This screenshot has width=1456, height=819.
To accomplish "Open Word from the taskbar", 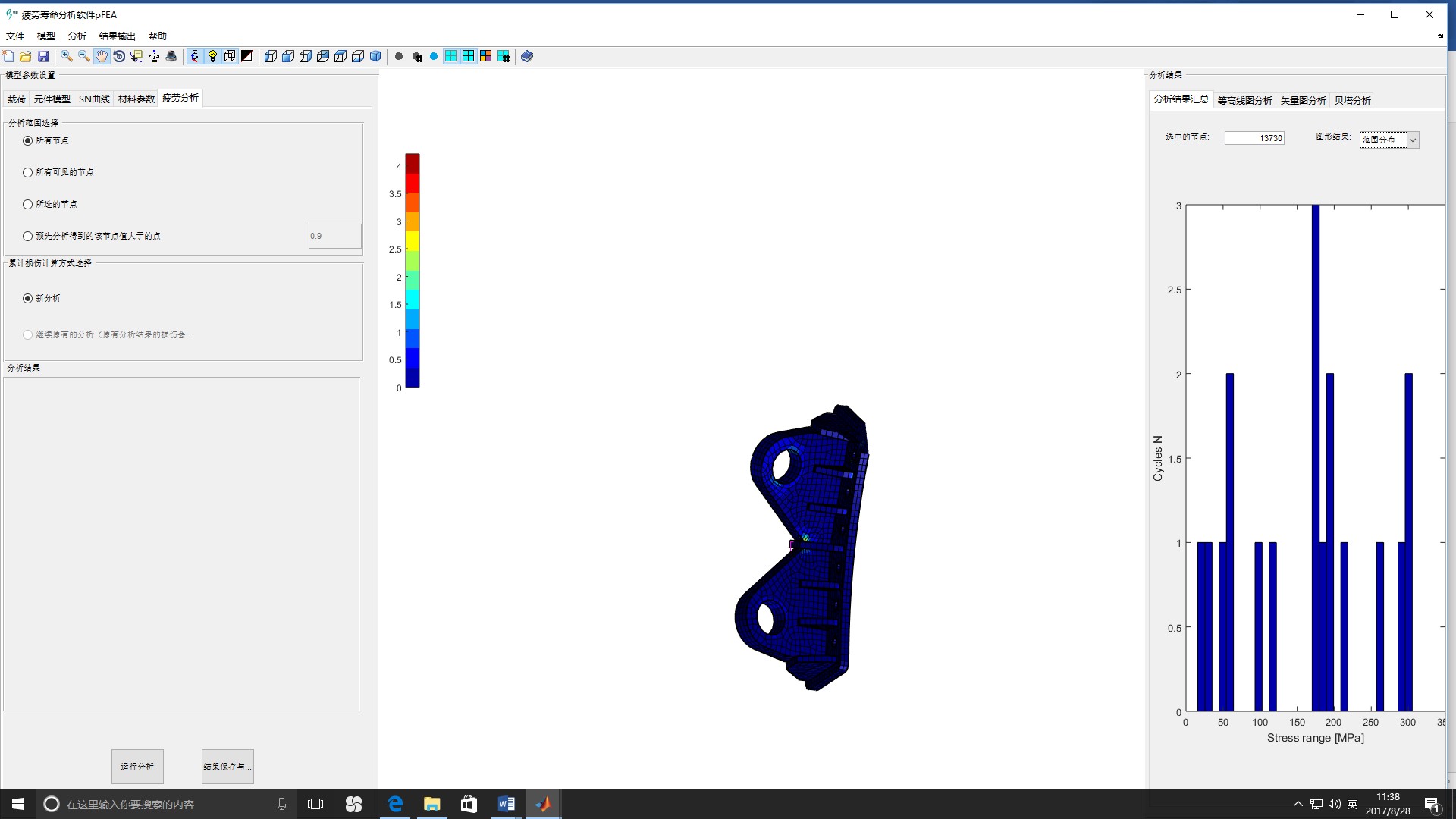I will click(x=507, y=804).
